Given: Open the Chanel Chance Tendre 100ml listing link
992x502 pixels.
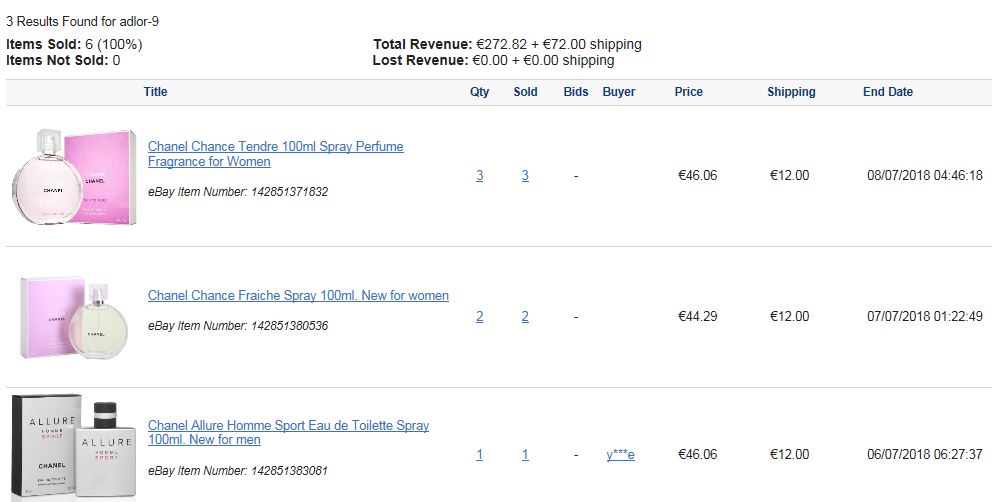Looking at the screenshot, I should [275, 154].
